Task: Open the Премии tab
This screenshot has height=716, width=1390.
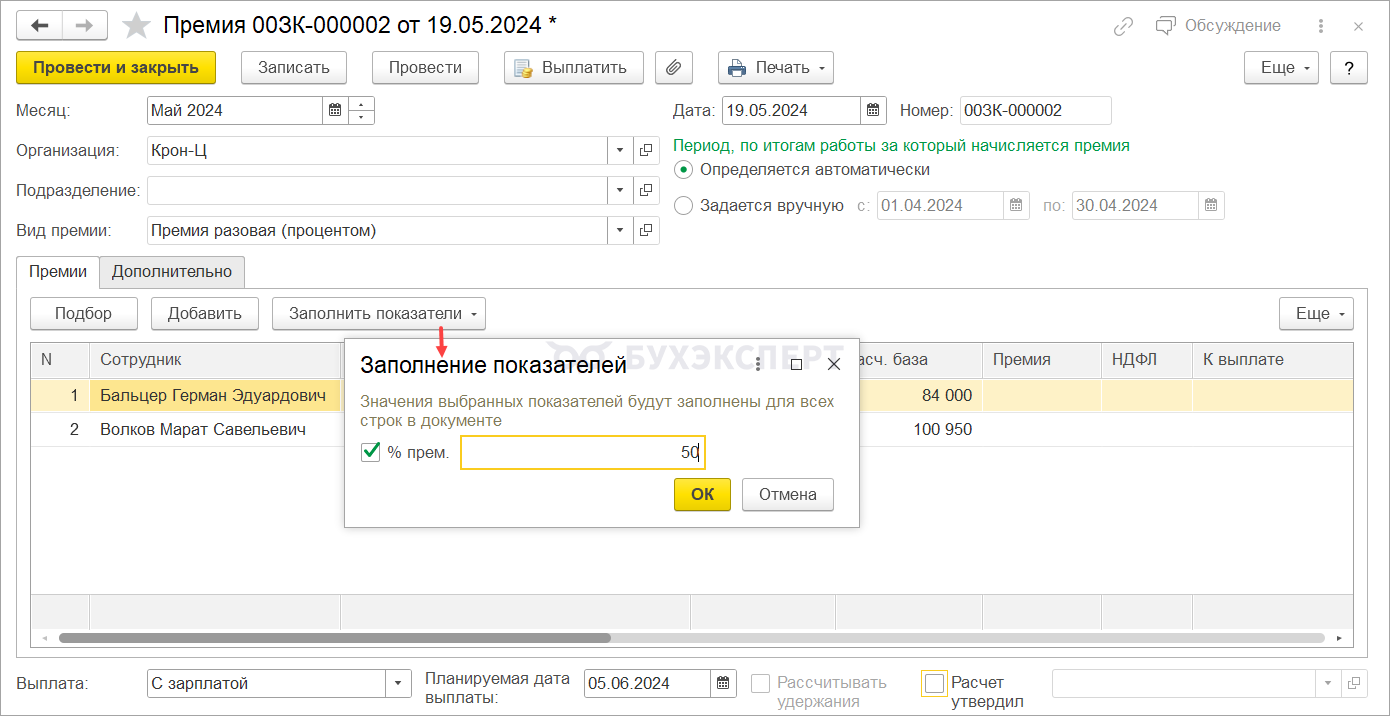Action: click(x=57, y=272)
